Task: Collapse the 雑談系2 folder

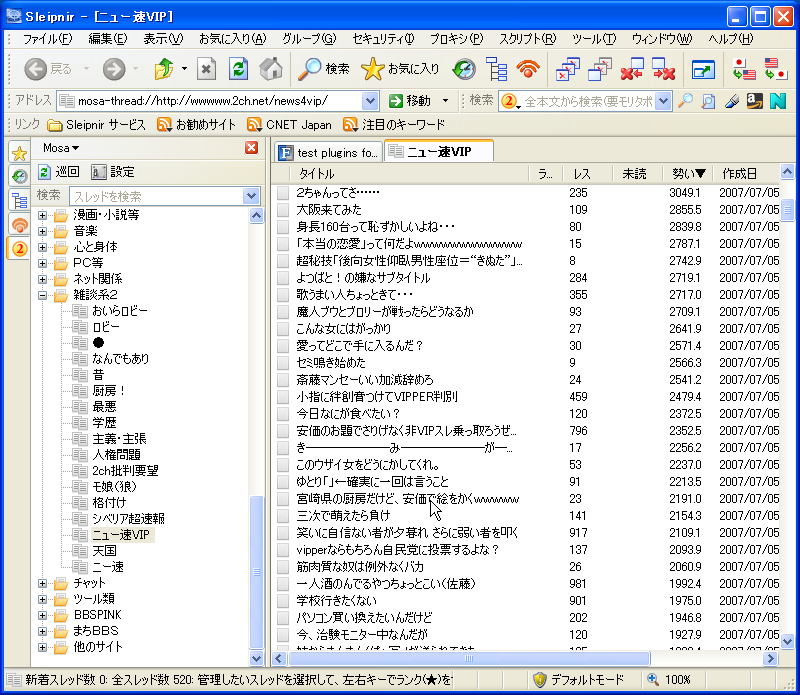Action: click(42, 295)
